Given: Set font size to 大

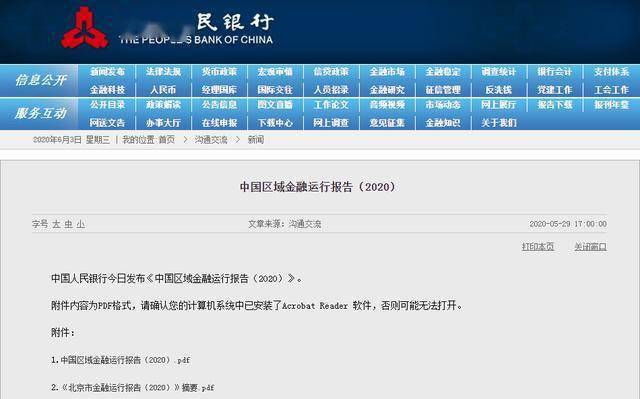Looking at the screenshot, I should pyautogui.click(x=56, y=224).
